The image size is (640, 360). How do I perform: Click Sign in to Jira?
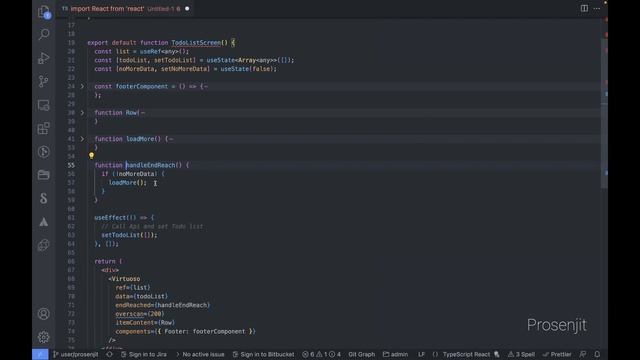144,354
